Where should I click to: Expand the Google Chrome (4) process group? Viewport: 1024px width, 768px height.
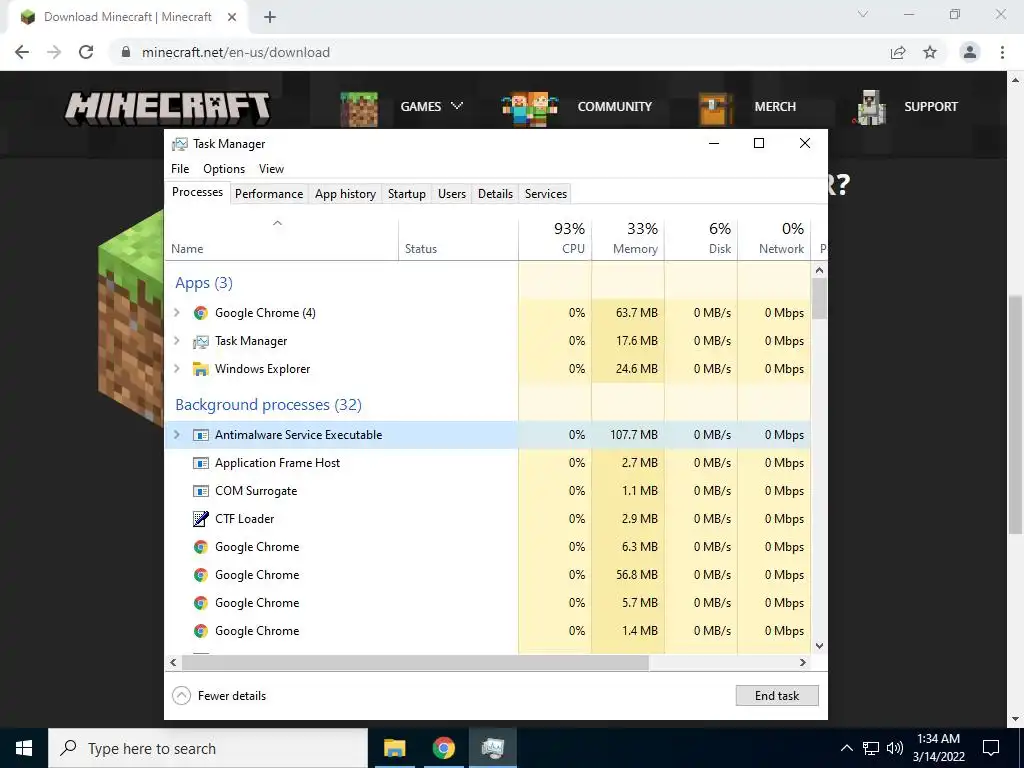176,313
